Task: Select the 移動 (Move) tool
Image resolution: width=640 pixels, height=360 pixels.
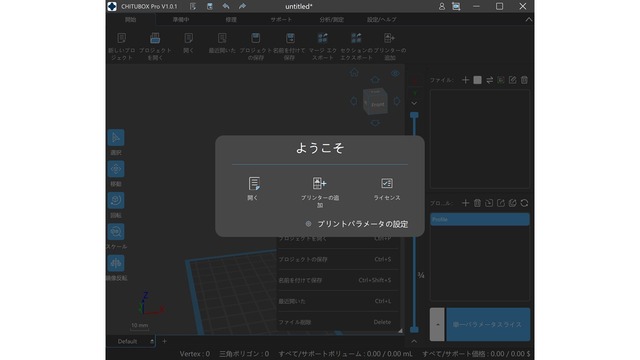Action: (116, 169)
